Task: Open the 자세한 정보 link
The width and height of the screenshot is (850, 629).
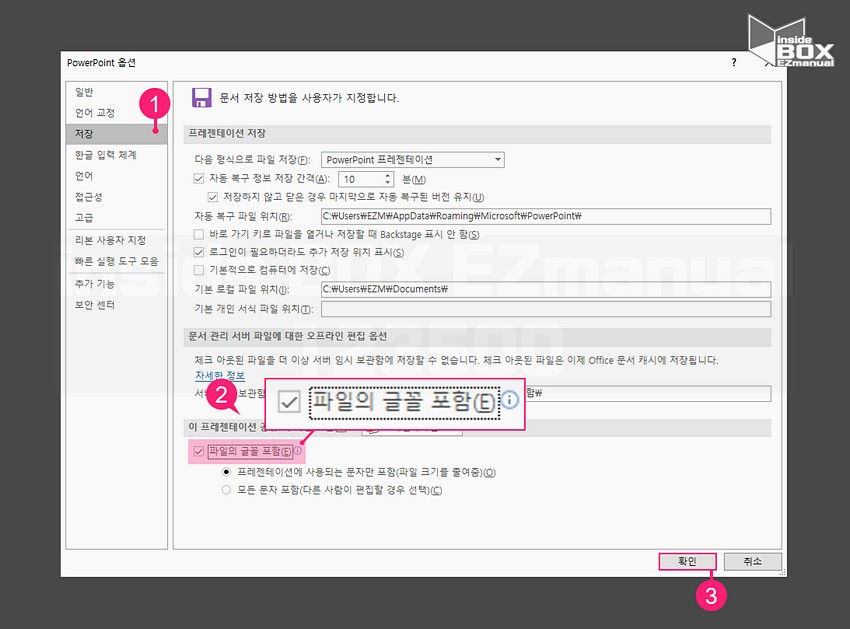Action: click(x=220, y=375)
